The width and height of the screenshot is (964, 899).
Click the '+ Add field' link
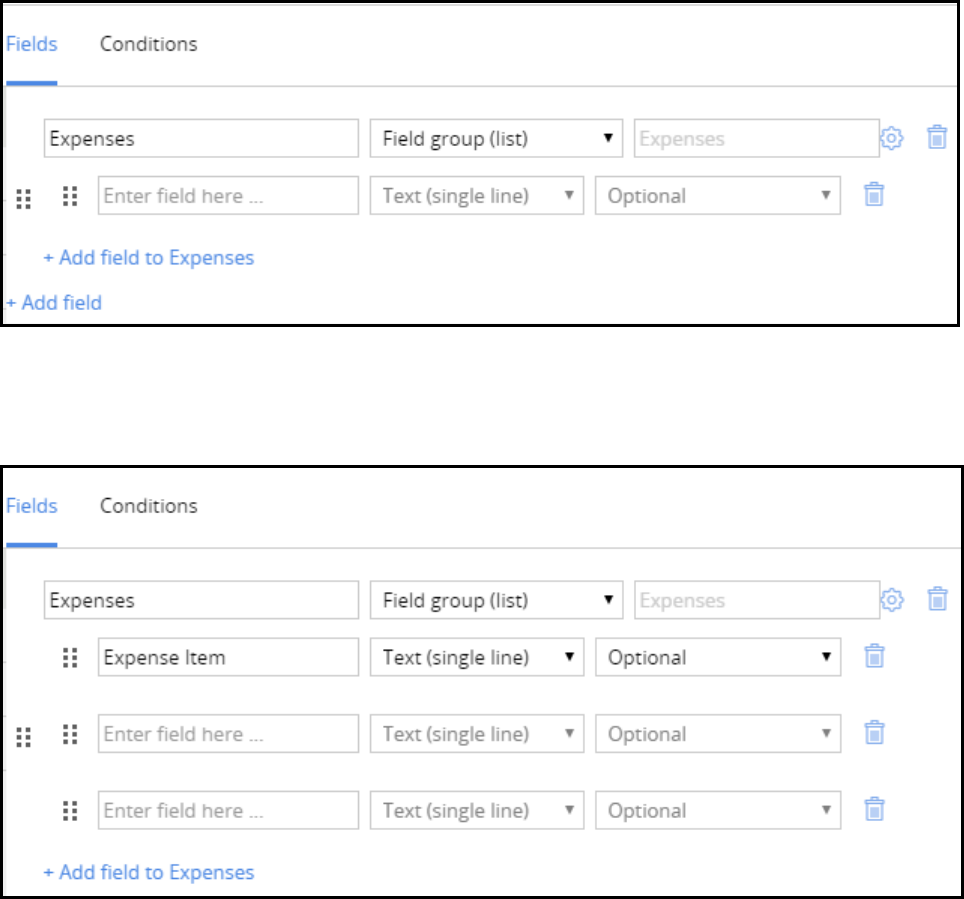pos(54,302)
